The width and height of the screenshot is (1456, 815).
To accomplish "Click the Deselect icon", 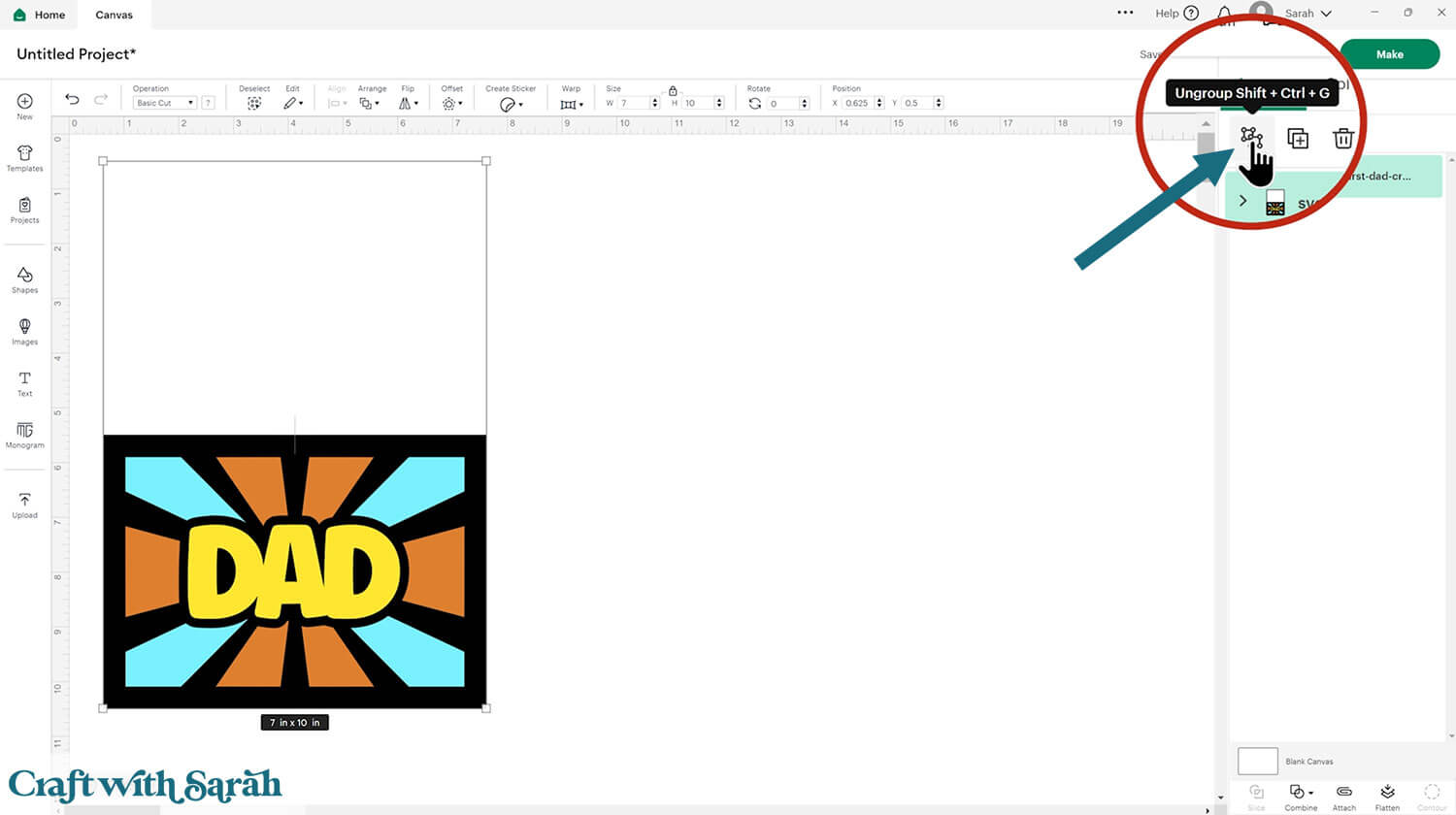I will tap(254, 103).
